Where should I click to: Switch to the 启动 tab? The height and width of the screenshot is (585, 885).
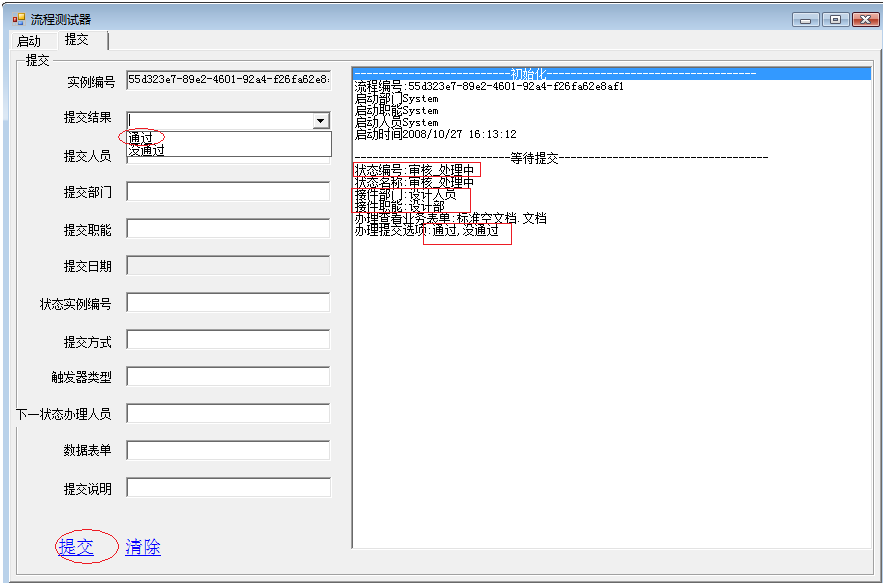point(29,41)
